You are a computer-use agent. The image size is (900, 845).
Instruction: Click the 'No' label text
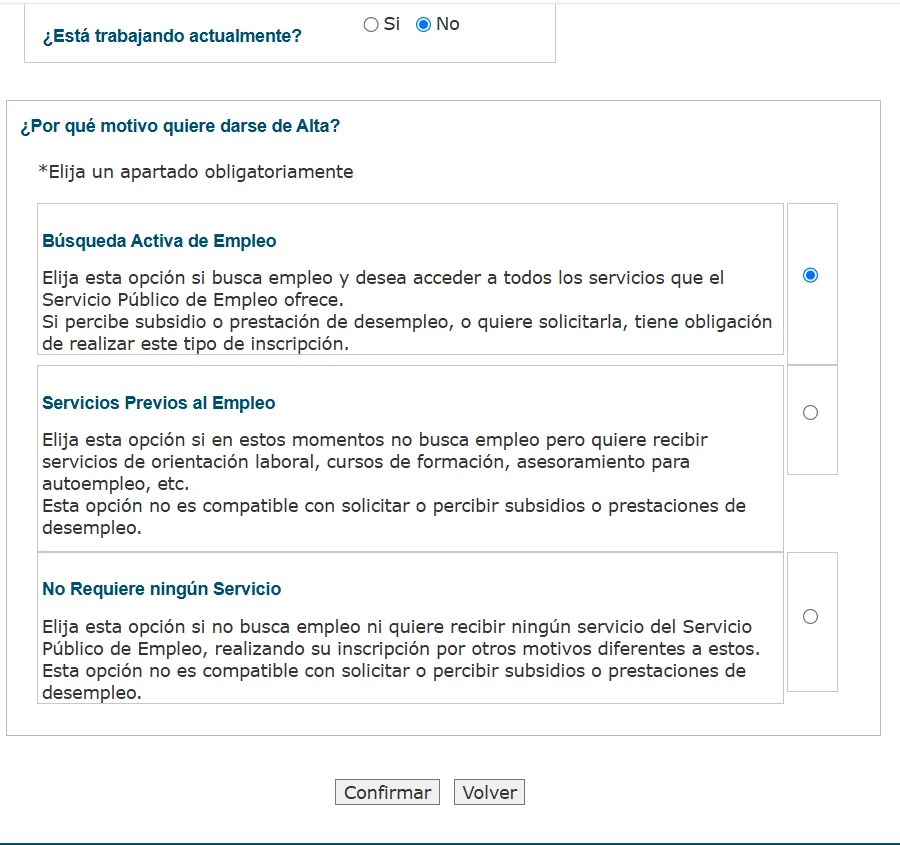tap(448, 24)
